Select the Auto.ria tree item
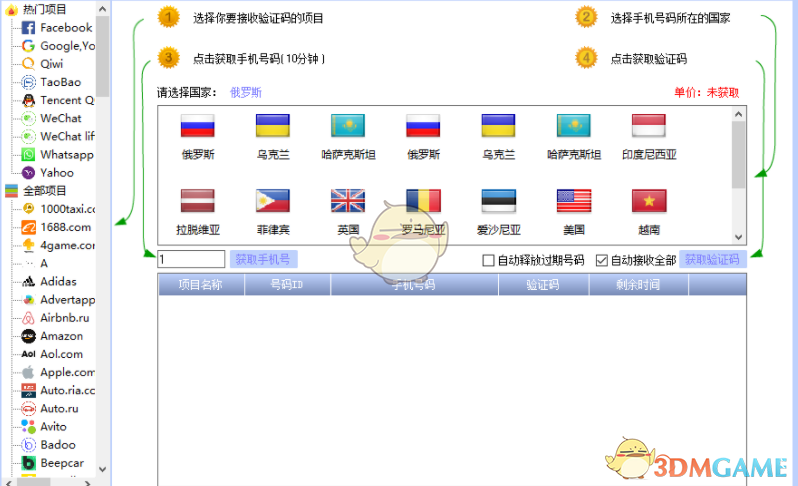 pos(68,390)
